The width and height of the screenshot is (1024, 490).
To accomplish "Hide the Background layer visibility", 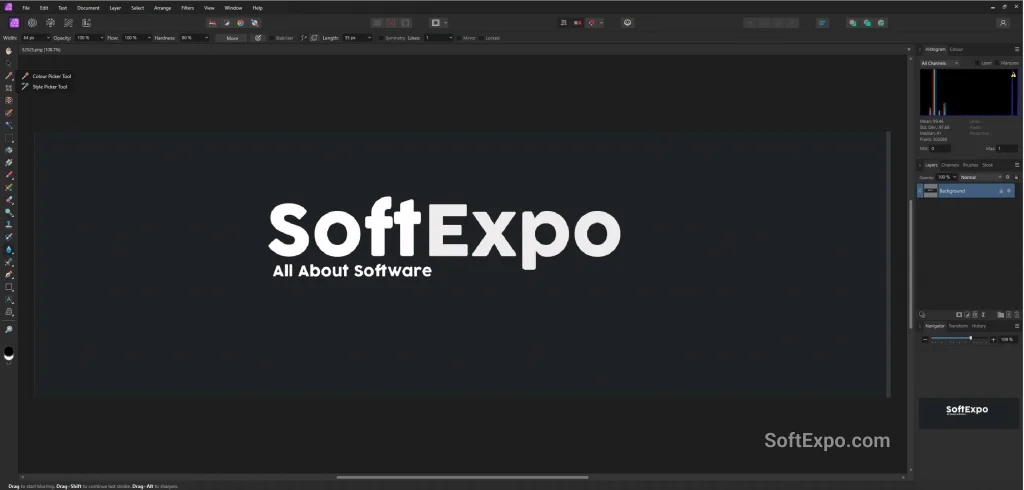I will [x=1009, y=190].
